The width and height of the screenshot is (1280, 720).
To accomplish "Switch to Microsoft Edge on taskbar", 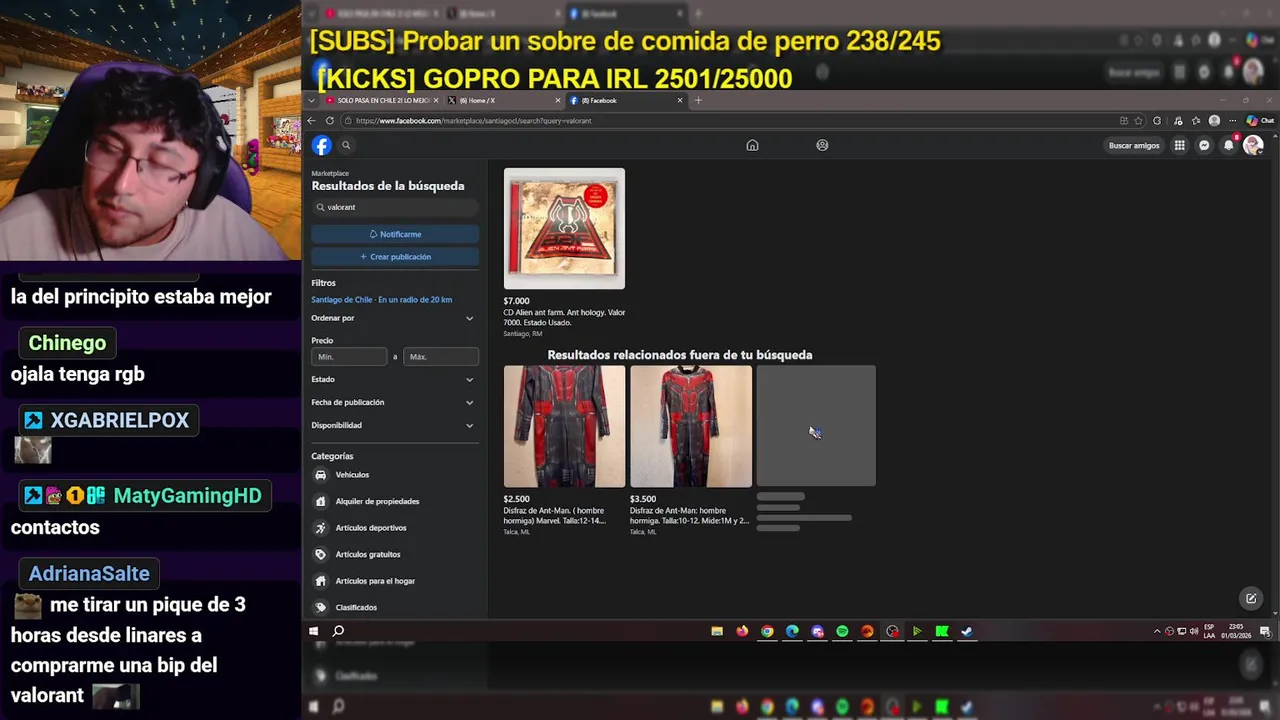I will point(792,631).
